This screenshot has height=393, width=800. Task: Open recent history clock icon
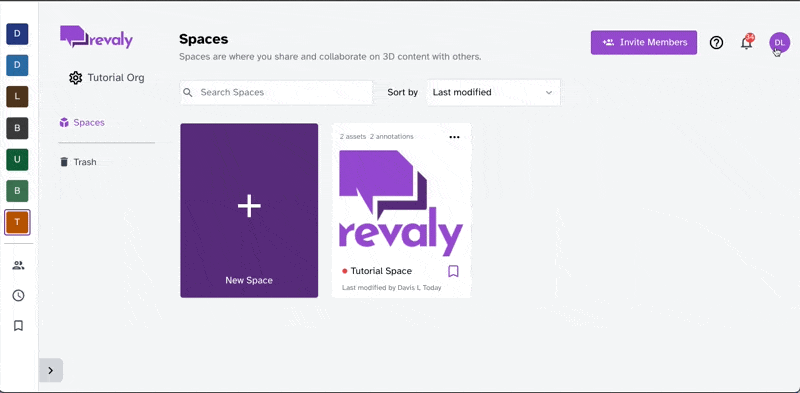(x=18, y=296)
